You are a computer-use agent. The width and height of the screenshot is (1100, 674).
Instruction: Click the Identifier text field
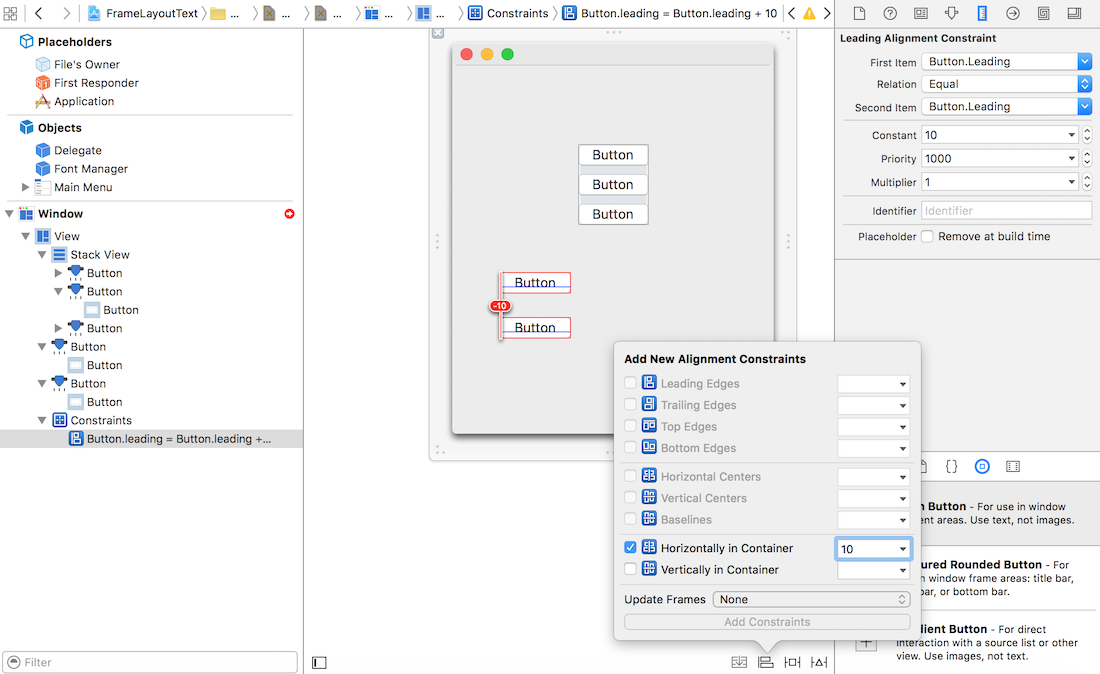click(x=1005, y=211)
